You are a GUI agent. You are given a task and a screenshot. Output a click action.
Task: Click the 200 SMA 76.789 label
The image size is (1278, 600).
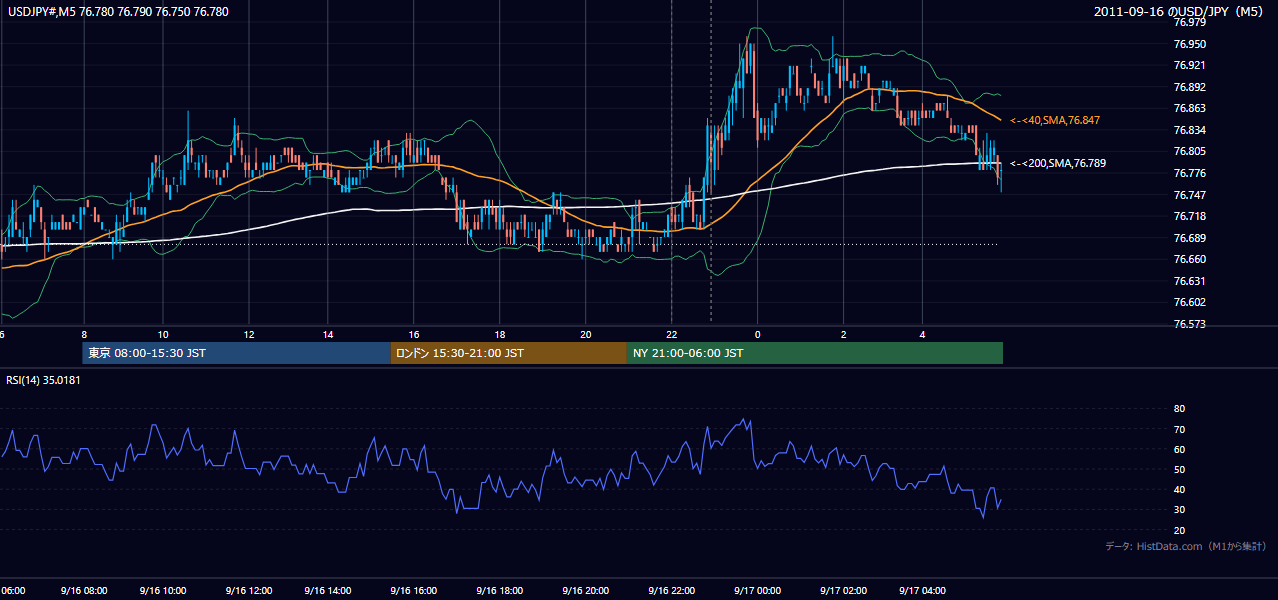click(x=1058, y=163)
